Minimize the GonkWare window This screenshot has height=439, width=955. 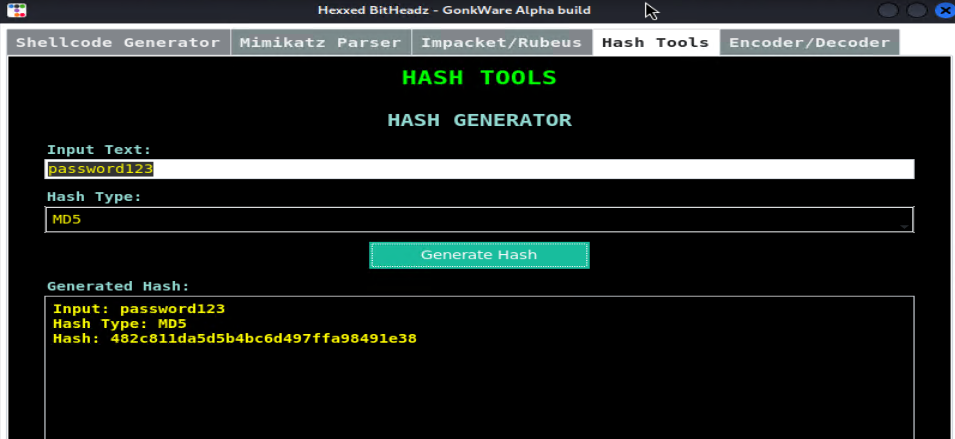pos(889,11)
